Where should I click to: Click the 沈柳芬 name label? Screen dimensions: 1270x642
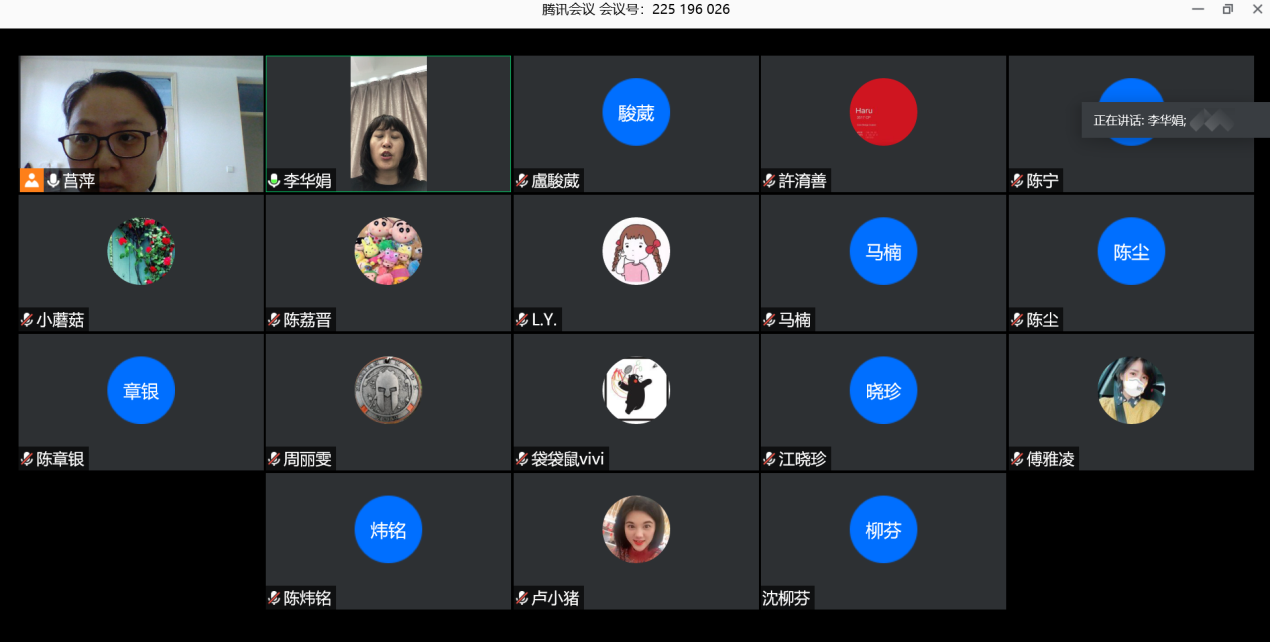click(x=786, y=598)
